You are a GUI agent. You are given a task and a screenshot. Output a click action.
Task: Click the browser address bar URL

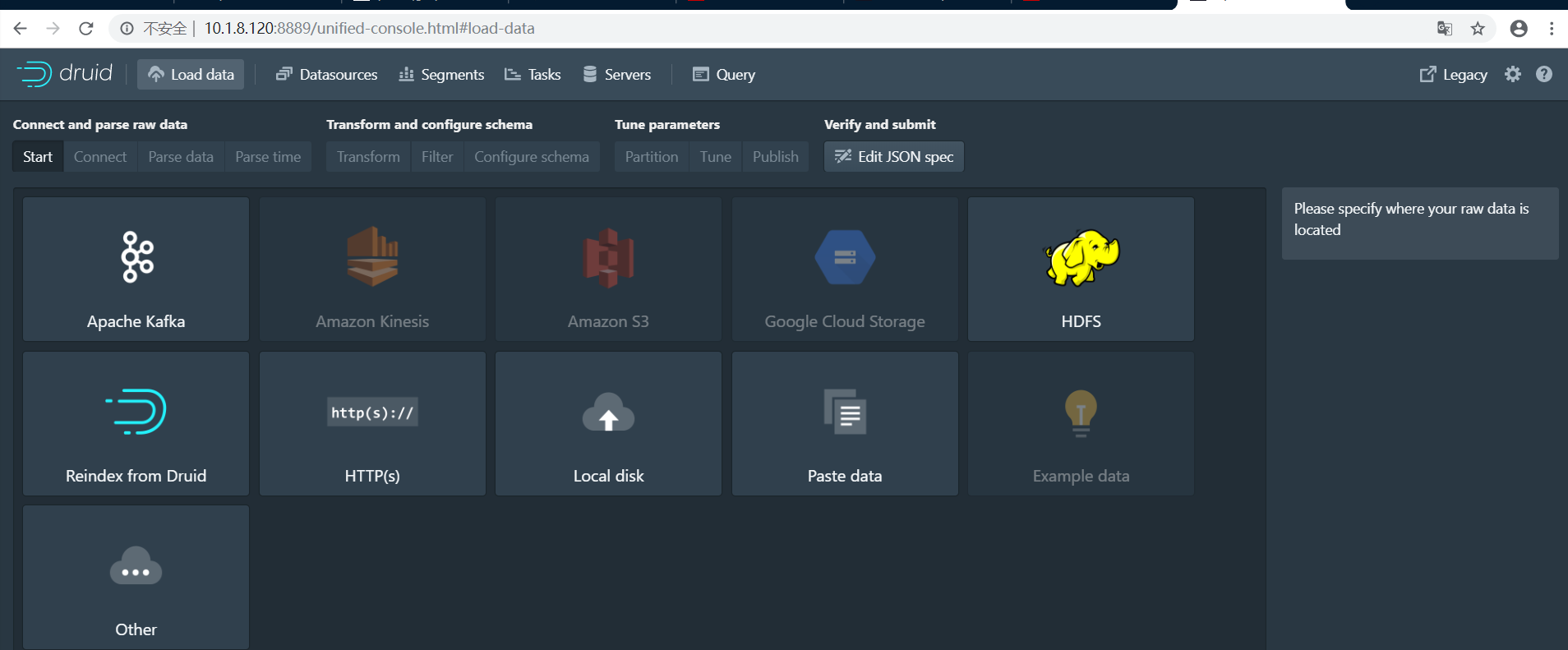369,29
